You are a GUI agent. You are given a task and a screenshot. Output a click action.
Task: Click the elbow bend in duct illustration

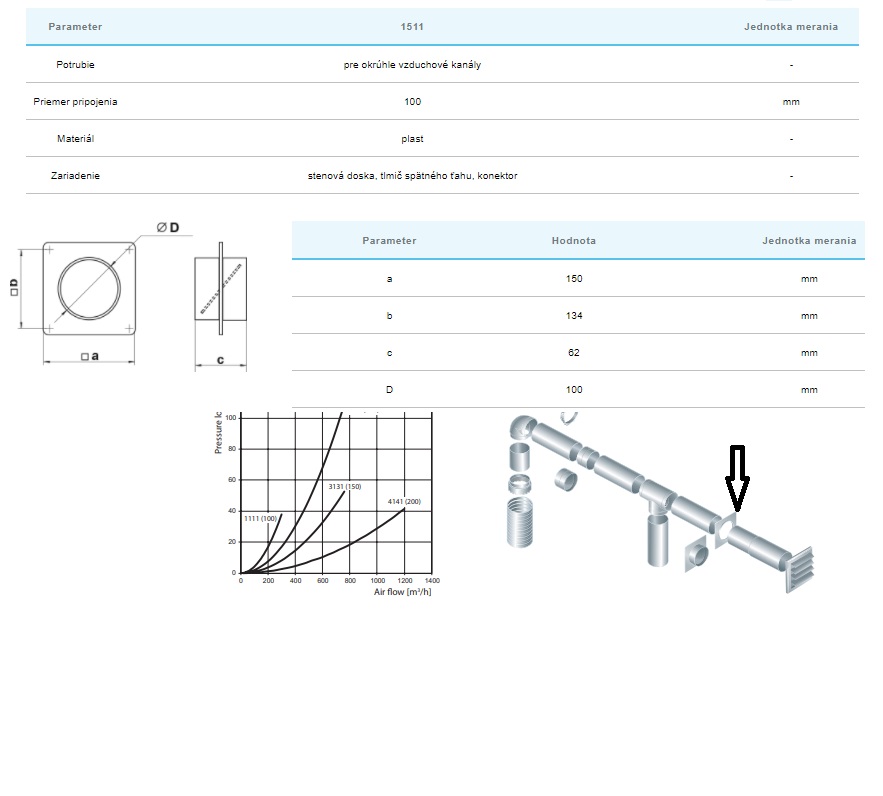522,428
